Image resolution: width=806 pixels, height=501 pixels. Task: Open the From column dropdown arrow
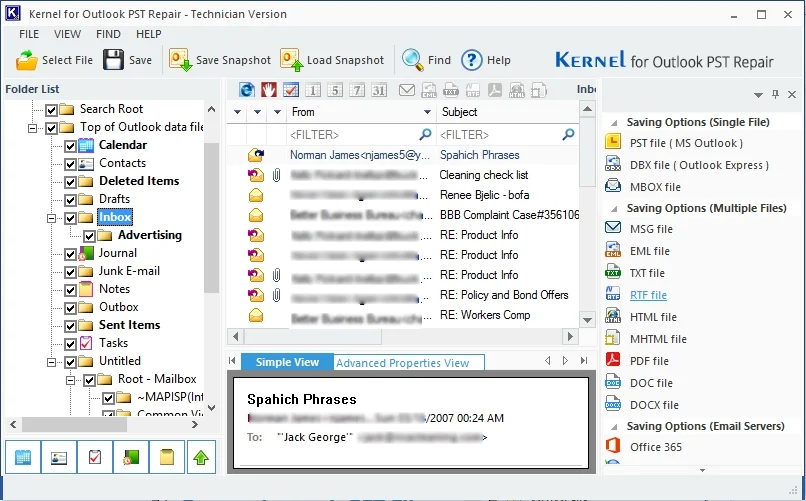click(428, 112)
